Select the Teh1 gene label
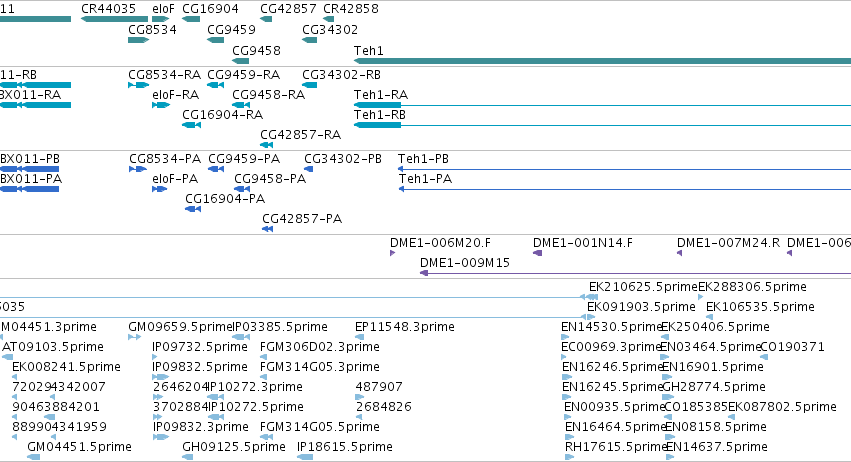Image resolution: width=851 pixels, height=462 pixels. (x=369, y=50)
